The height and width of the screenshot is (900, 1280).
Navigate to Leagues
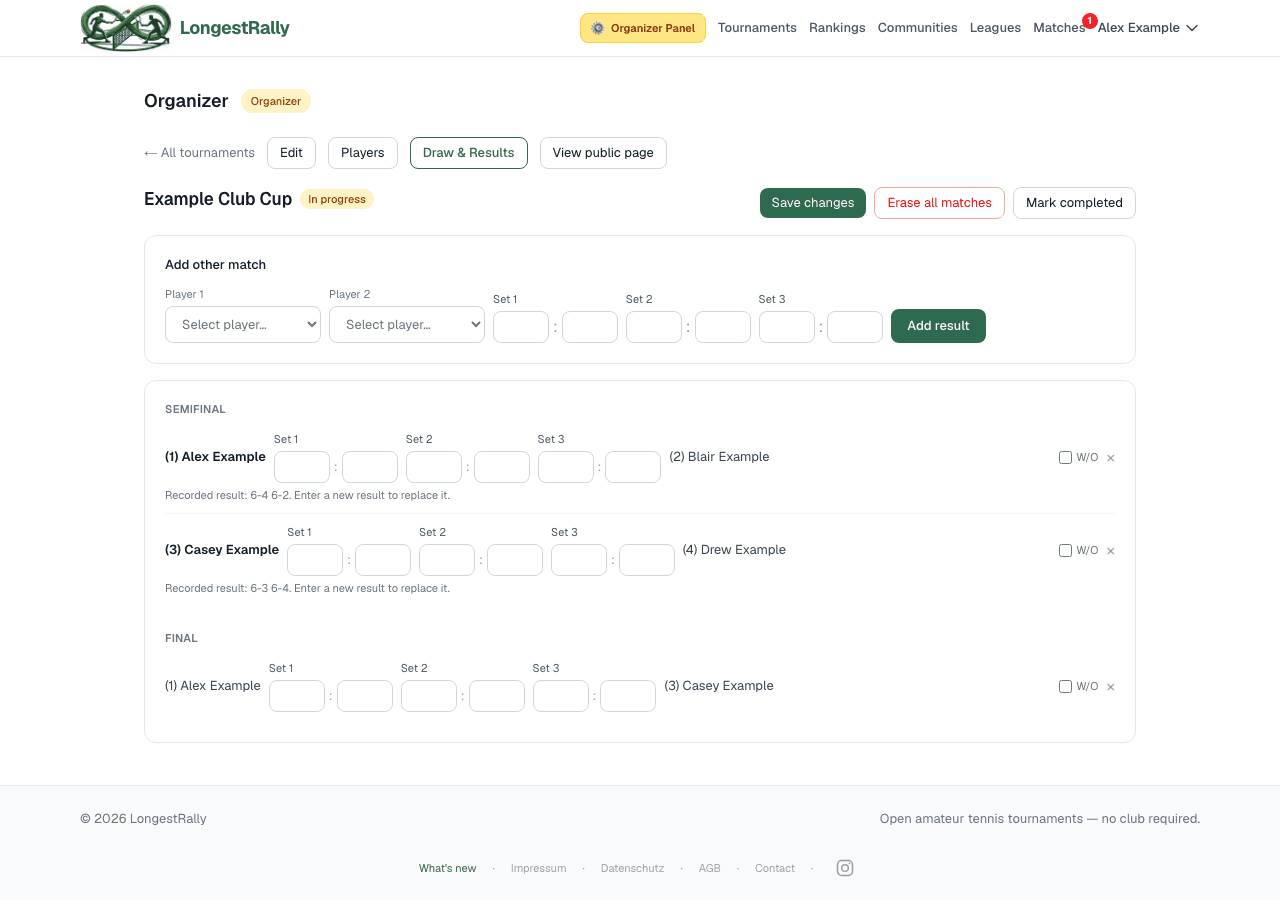(995, 28)
